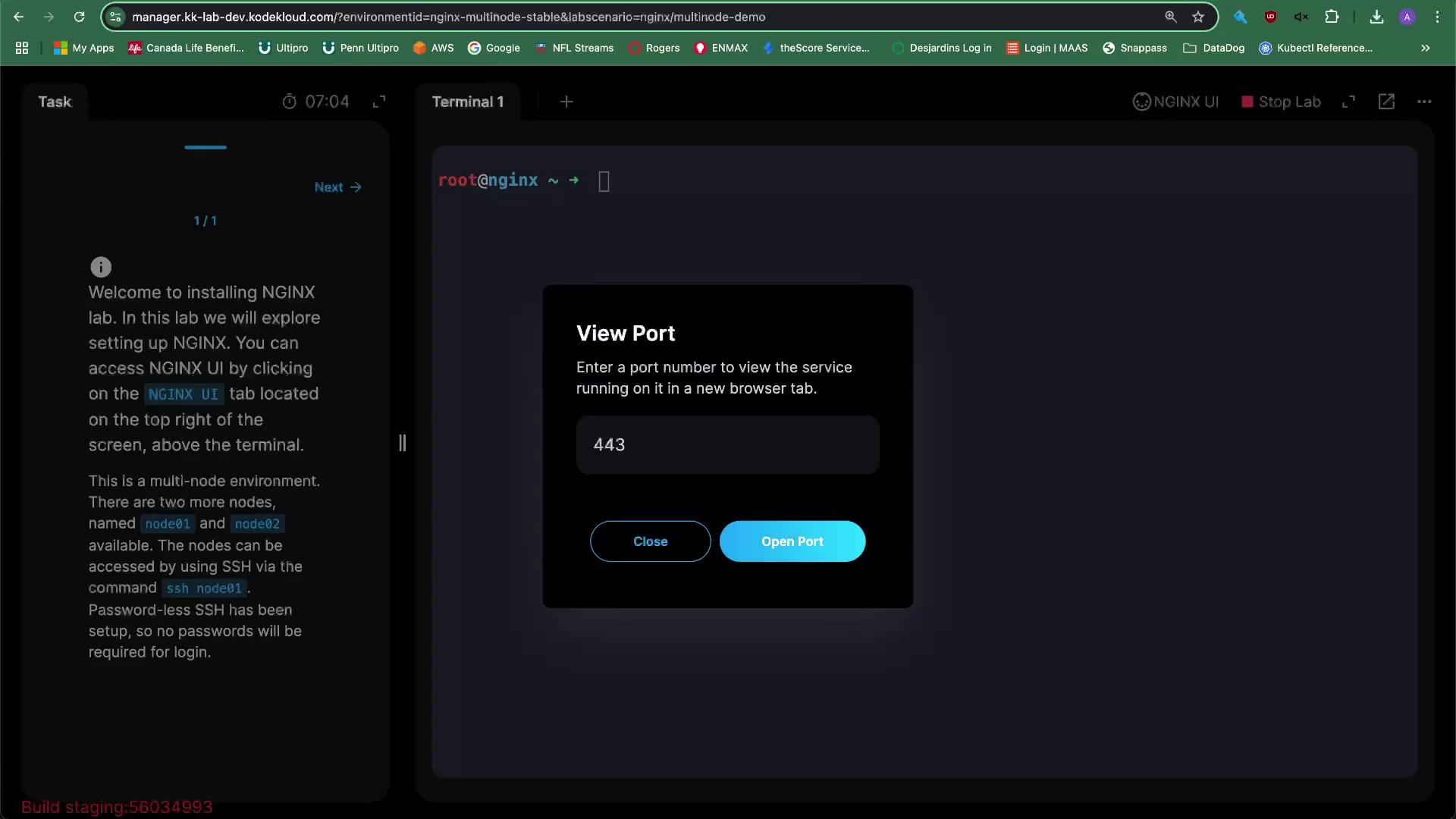Click the port number input field
Viewport: 1456px width, 819px height.
pyautogui.click(x=727, y=445)
